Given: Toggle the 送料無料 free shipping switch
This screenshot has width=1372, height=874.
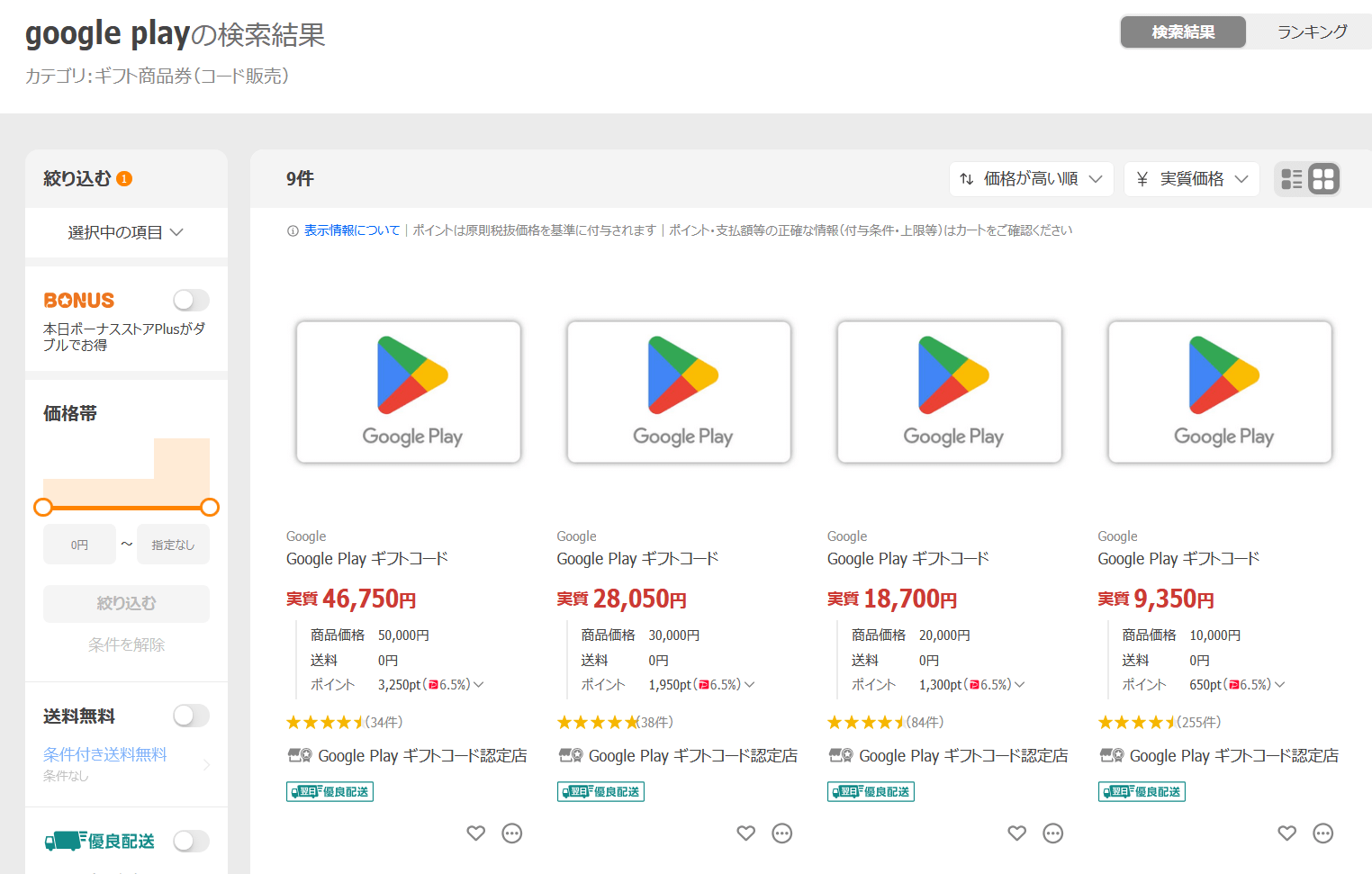Looking at the screenshot, I should [x=191, y=716].
